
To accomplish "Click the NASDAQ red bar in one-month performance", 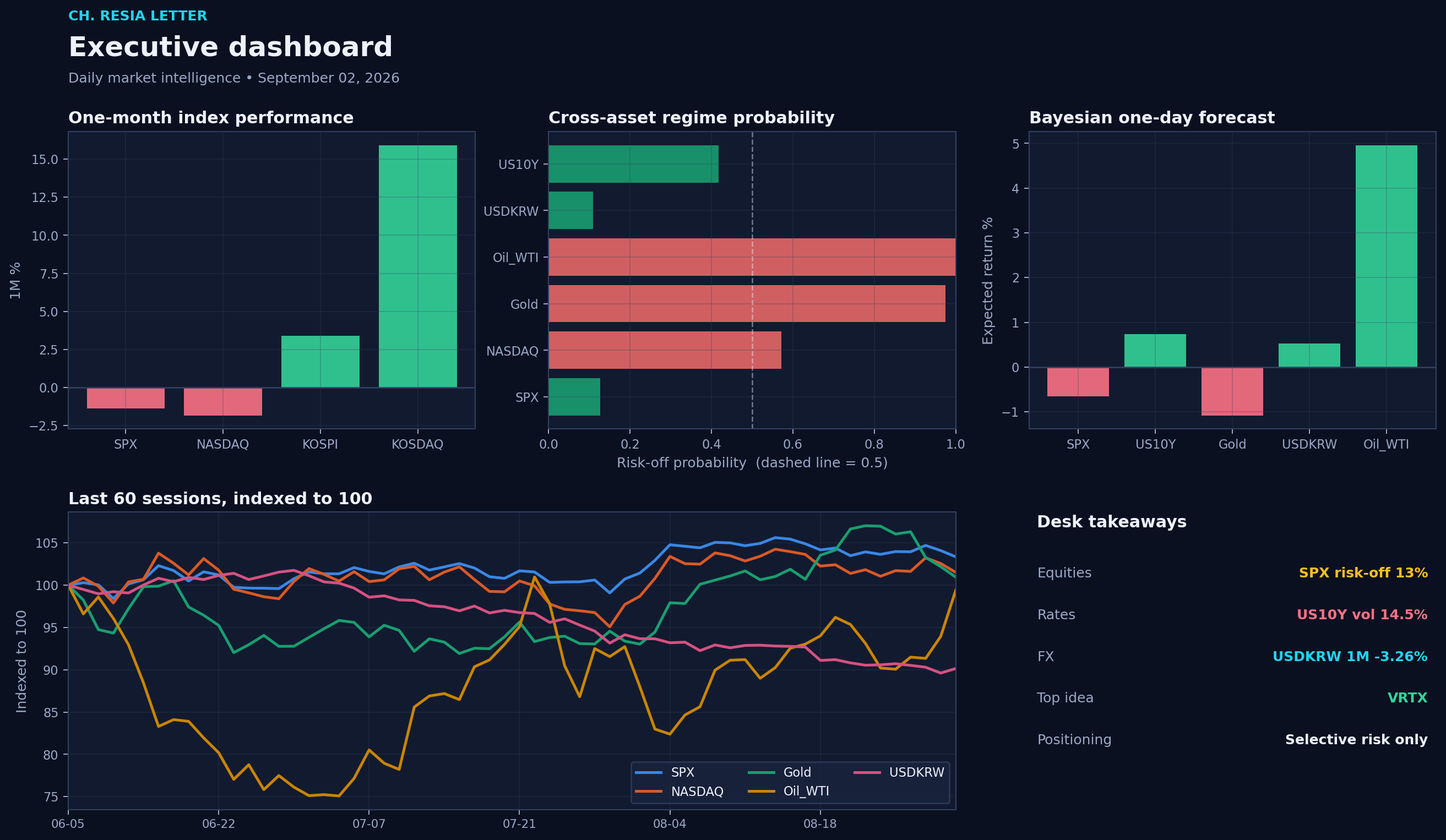I will (222, 402).
